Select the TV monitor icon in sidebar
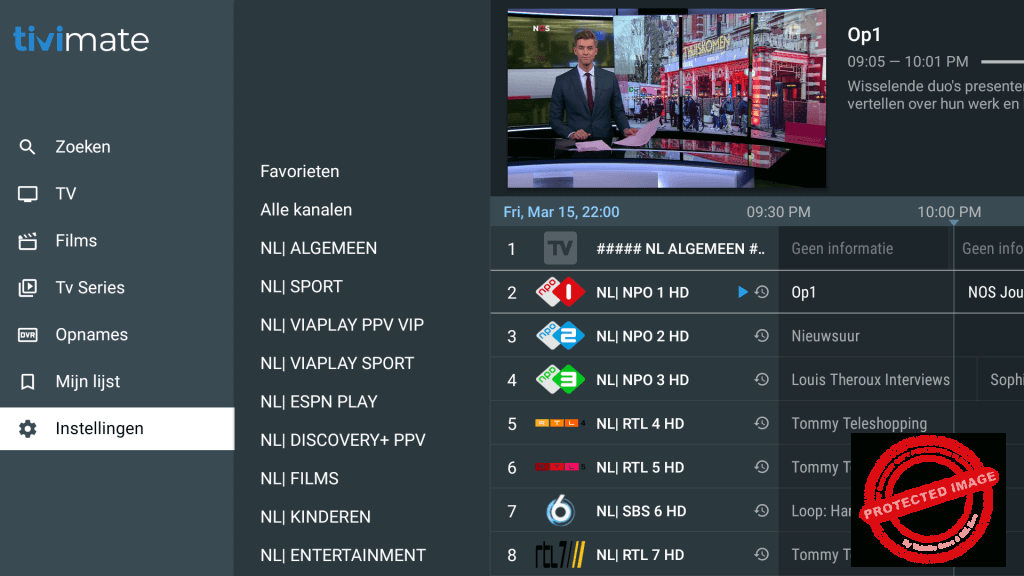Image resolution: width=1024 pixels, height=576 pixels. (x=27, y=194)
